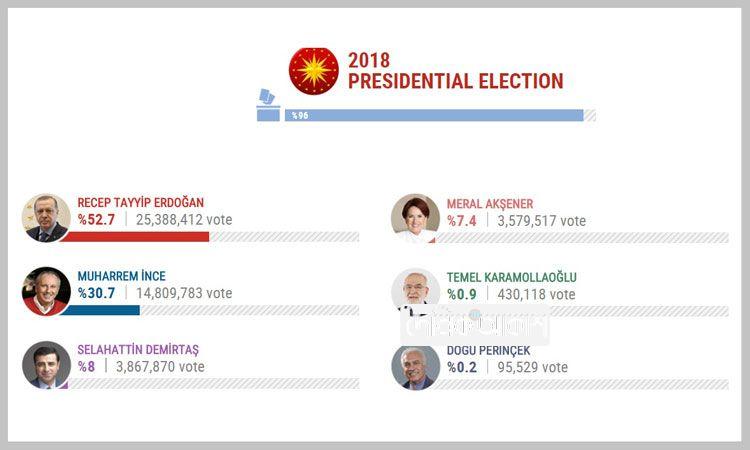Select the Recep Tayyip Erdoğan name
The height and width of the screenshot is (450, 750).
point(140,203)
